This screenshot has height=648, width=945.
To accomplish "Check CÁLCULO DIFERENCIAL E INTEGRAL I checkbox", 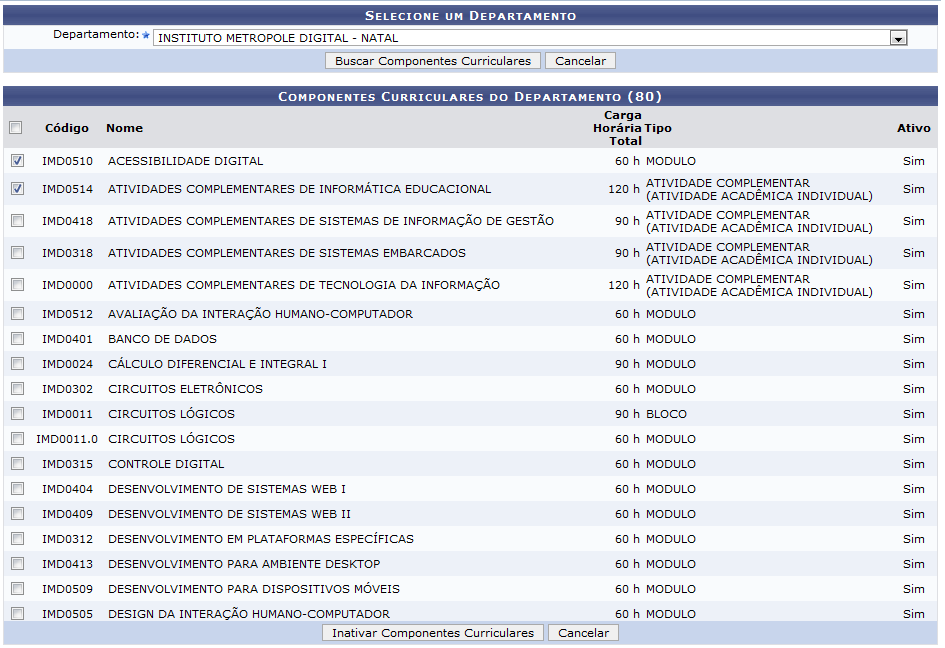I will click(15, 363).
